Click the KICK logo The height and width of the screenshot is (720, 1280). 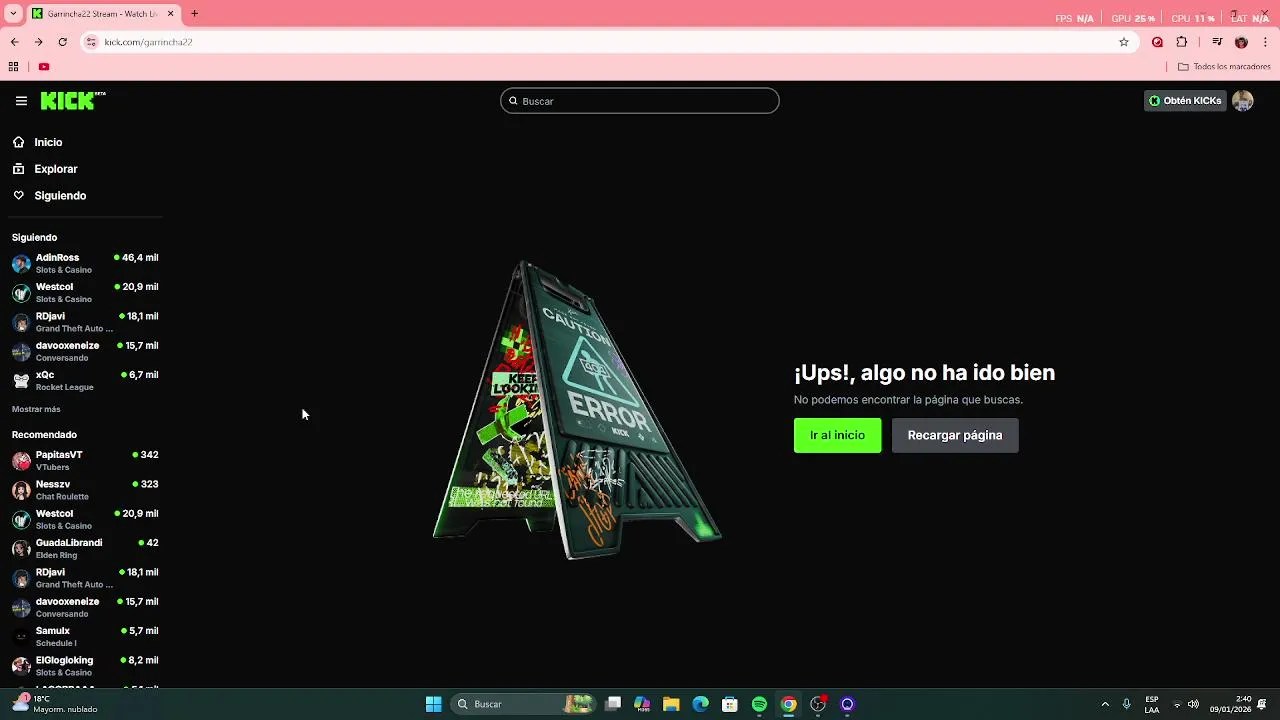click(73, 100)
